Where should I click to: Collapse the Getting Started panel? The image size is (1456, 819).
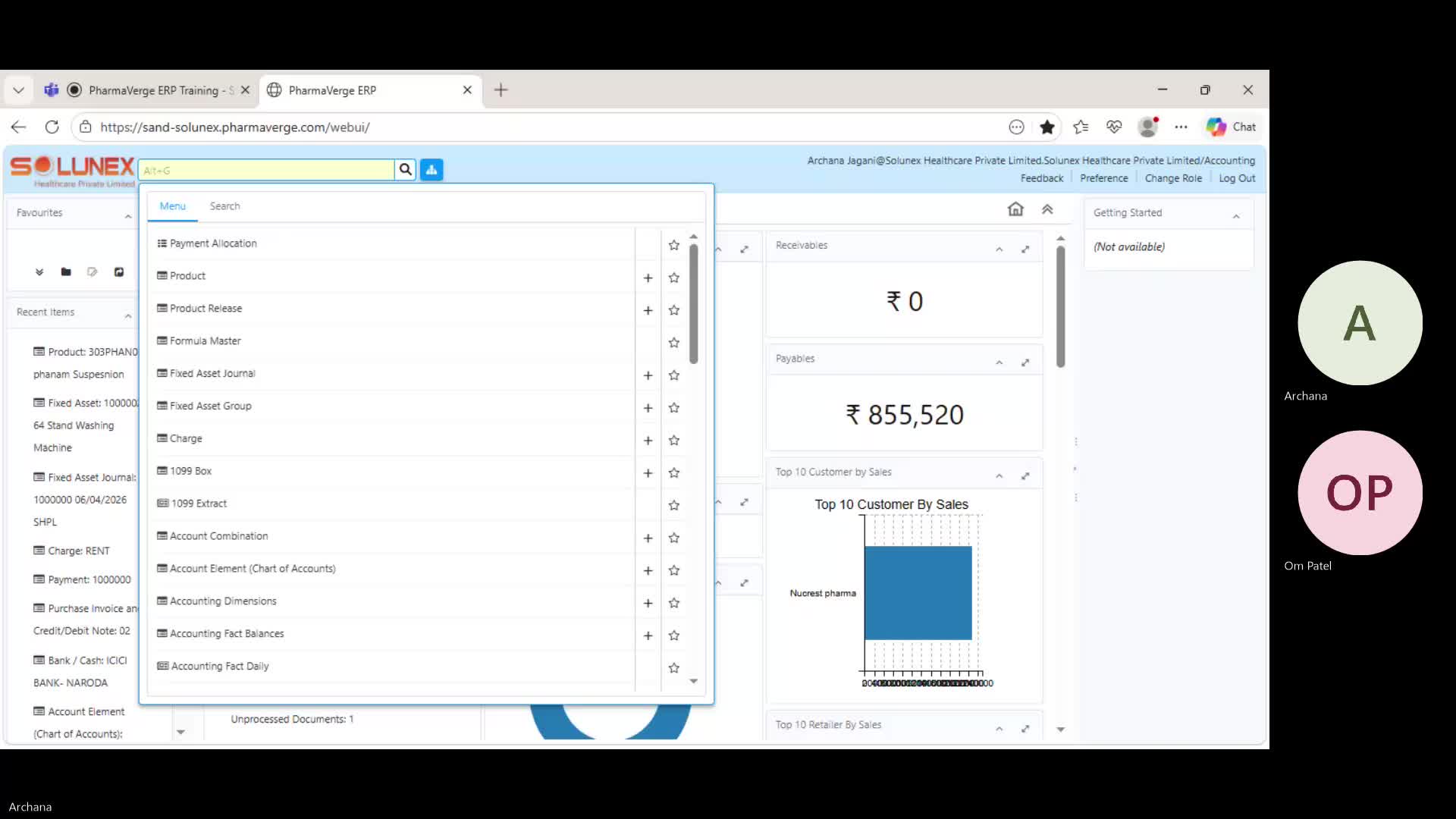pyautogui.click(x=1236, y=217)
